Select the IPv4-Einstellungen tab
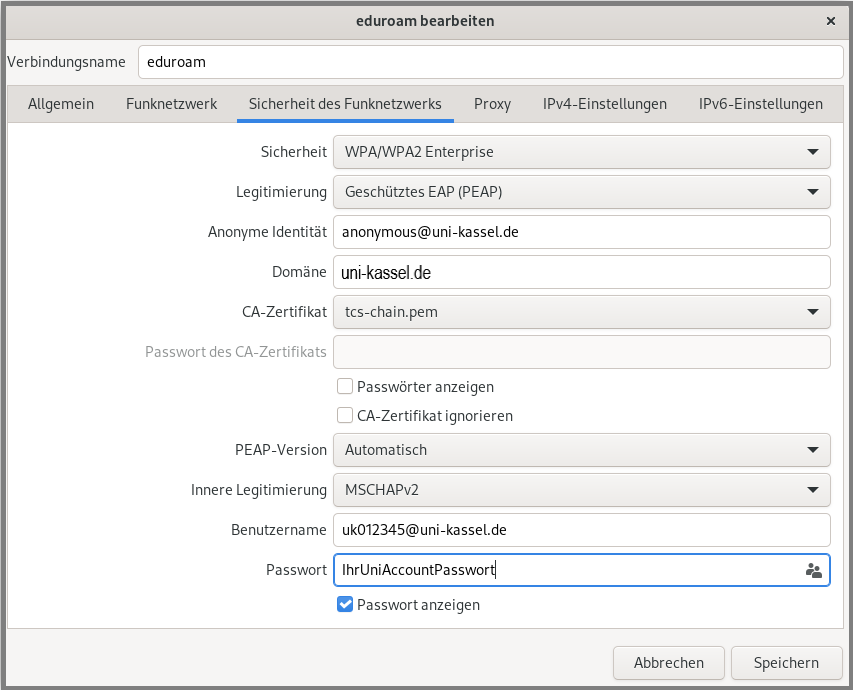This screenshot has height=690, width=853. click(604, 104)
